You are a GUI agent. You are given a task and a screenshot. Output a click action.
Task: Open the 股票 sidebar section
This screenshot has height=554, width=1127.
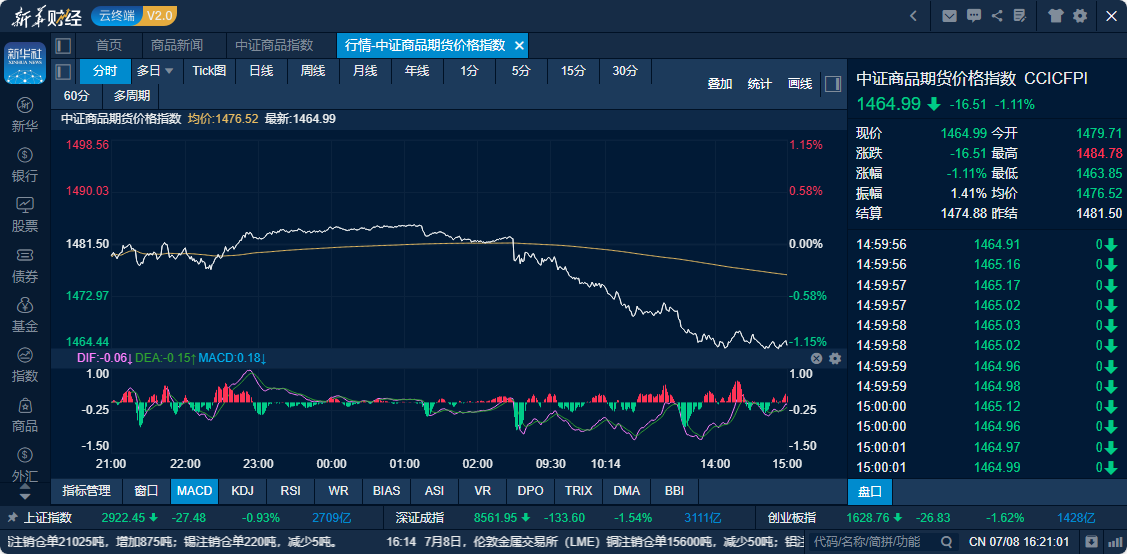[x=25, y=215]
